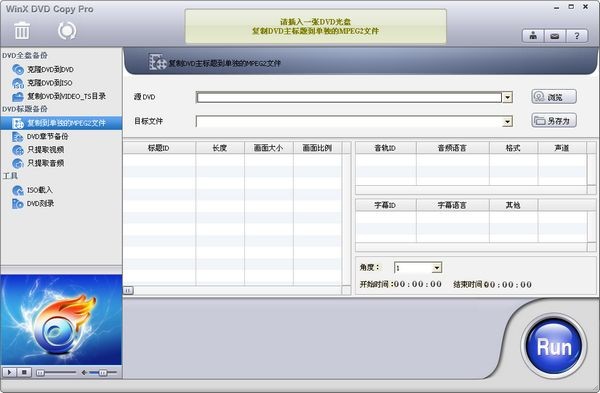Open the DVD刻录 tool
Screen dimensions: 600x393
click(x=40, y=203)
